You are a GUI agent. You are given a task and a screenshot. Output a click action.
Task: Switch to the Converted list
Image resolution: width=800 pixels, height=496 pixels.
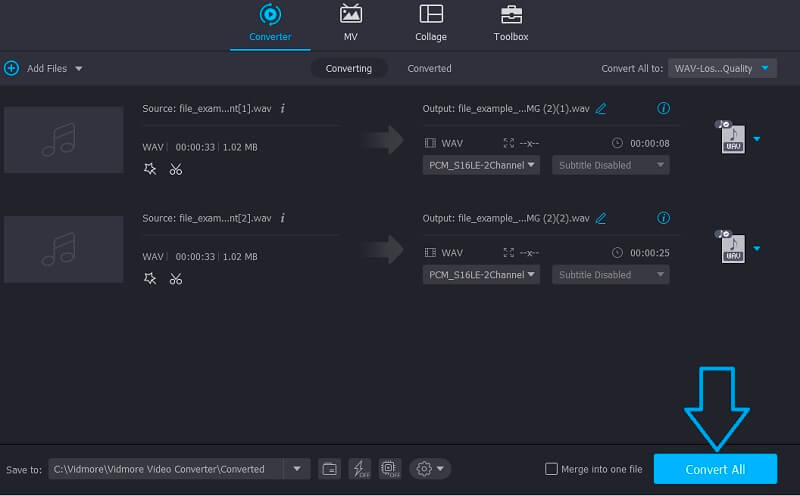click(429, 68)
